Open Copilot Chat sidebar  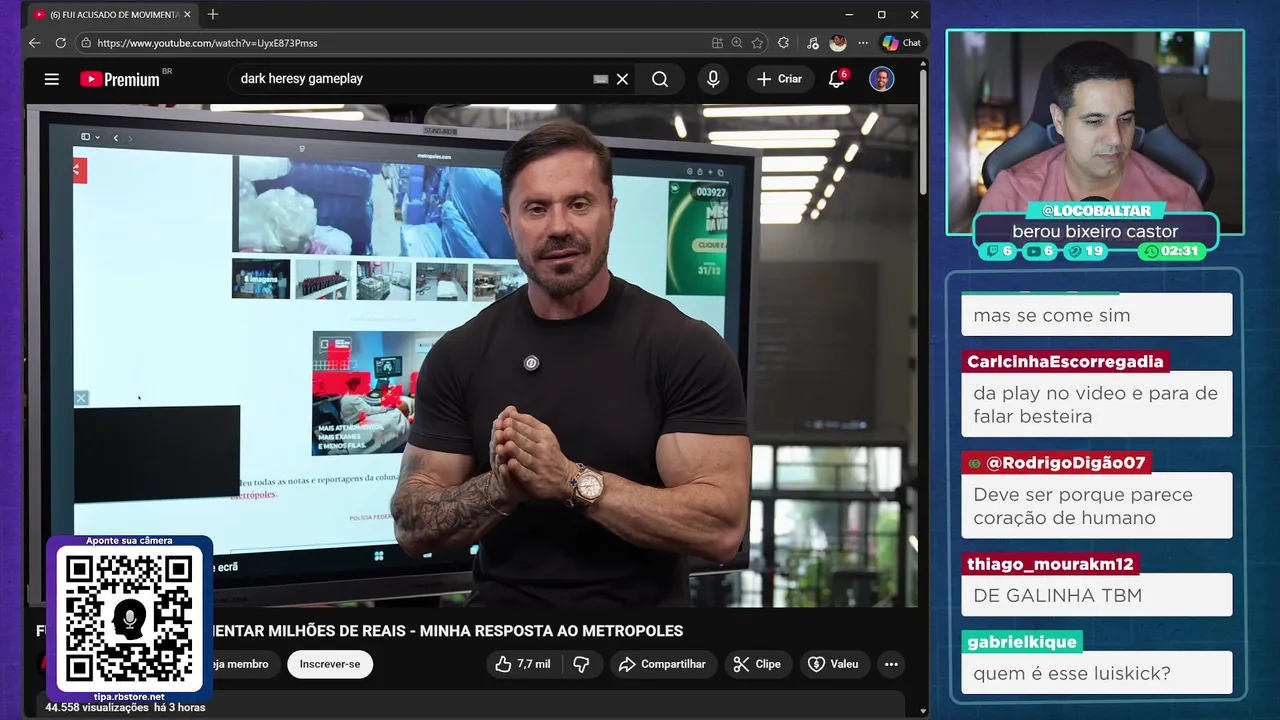coord(901,43)
